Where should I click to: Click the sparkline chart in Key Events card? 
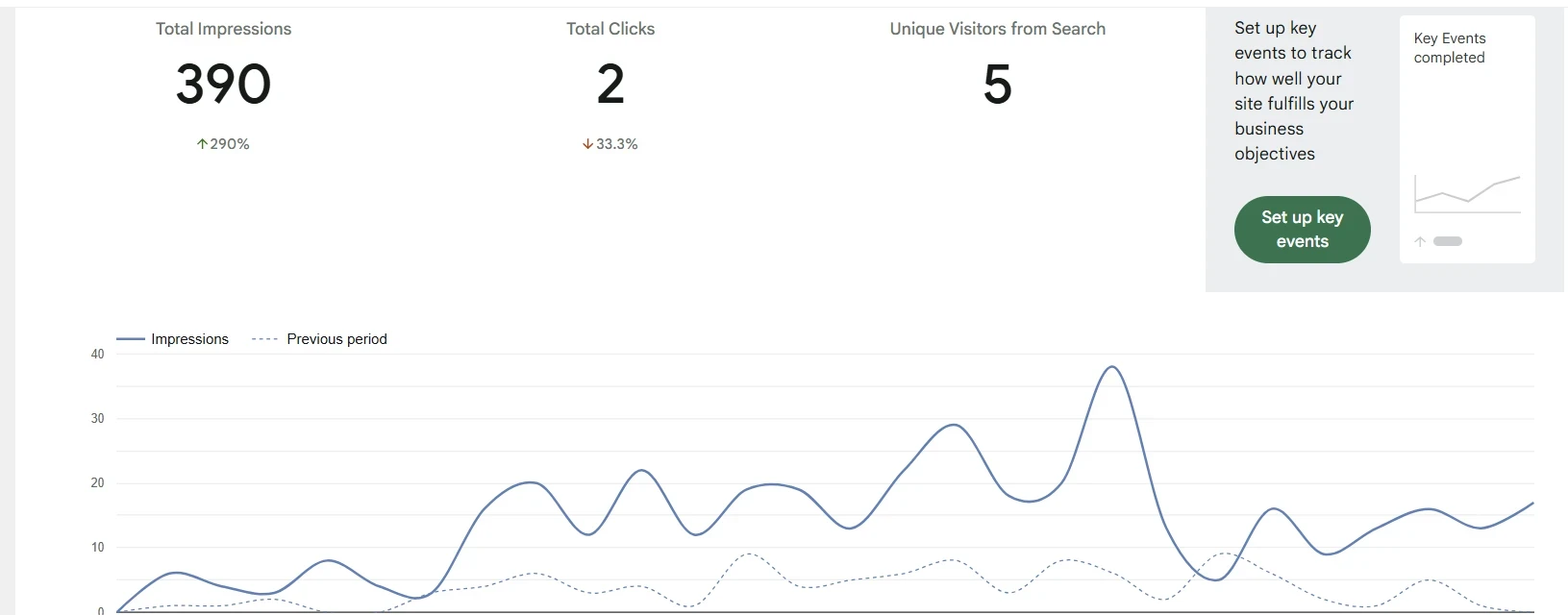tap(1467, 194)
